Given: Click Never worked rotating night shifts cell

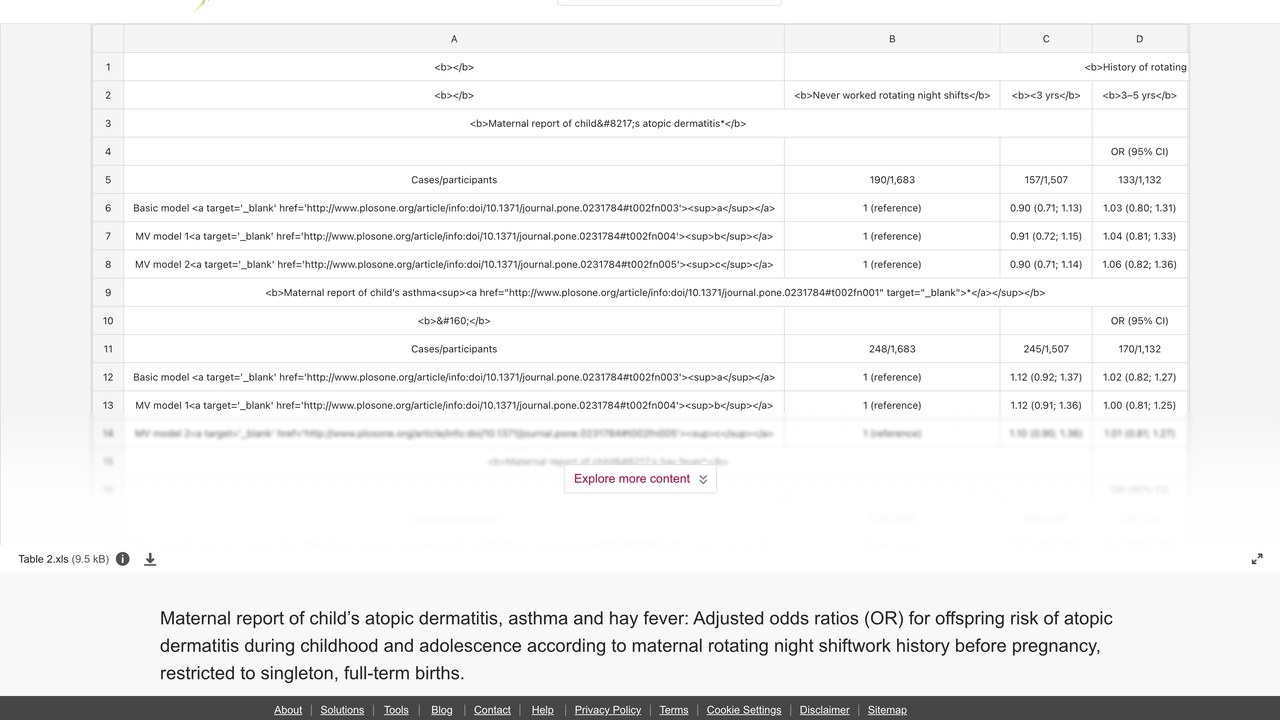Looking at the screenshot, I should point(892,96).
